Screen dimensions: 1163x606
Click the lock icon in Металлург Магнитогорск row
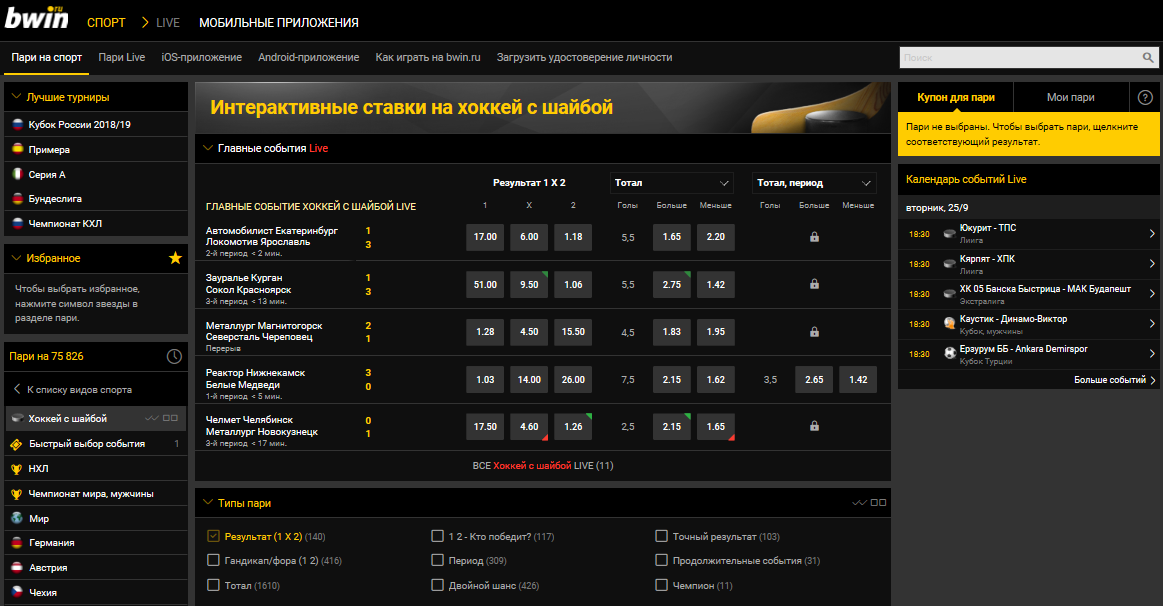tap(814, 332)
